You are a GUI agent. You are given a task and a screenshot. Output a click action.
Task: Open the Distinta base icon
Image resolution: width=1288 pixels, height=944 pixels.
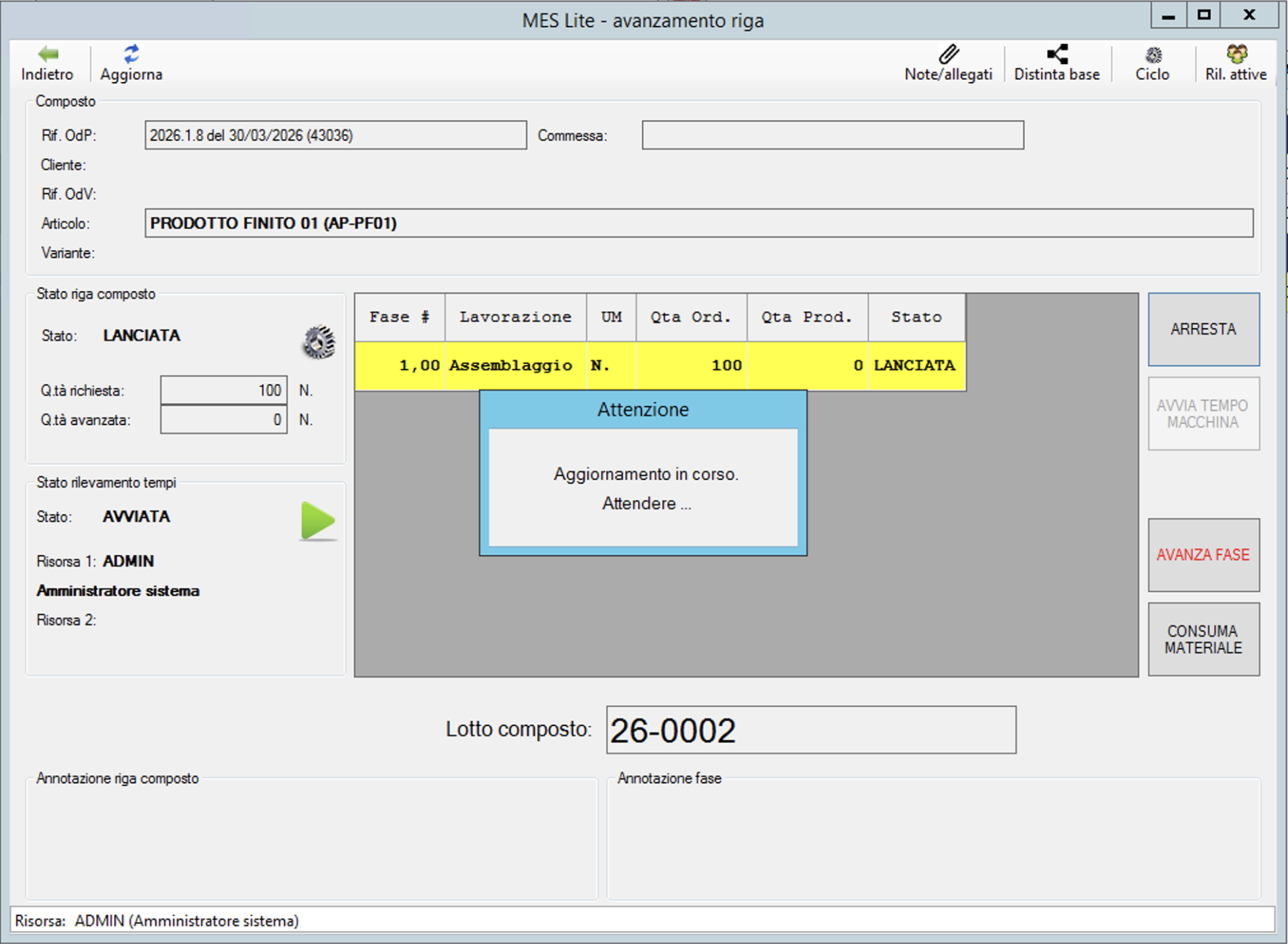click(1056, 54)
